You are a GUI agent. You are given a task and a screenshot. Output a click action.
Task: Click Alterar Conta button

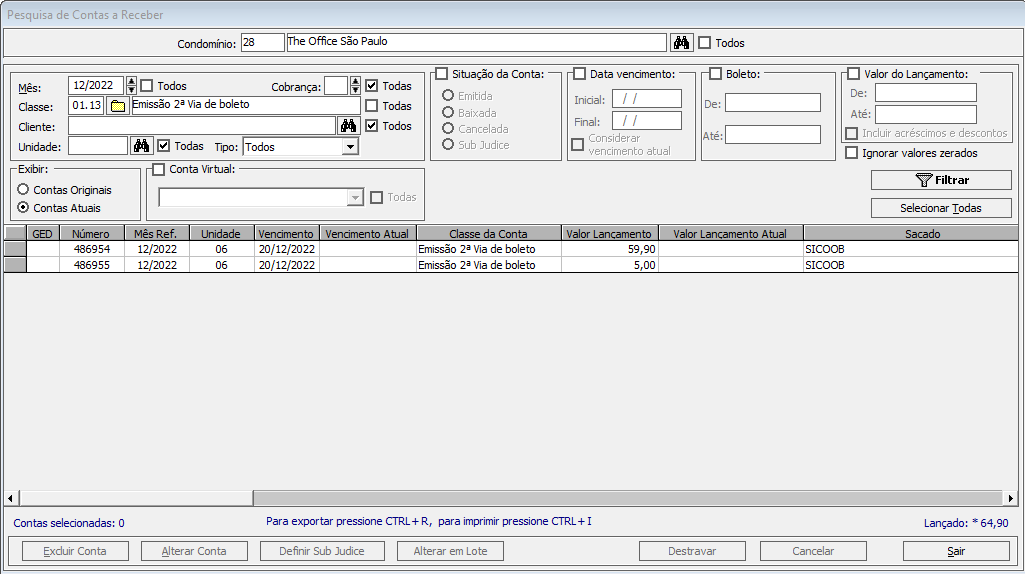(194, 551)
